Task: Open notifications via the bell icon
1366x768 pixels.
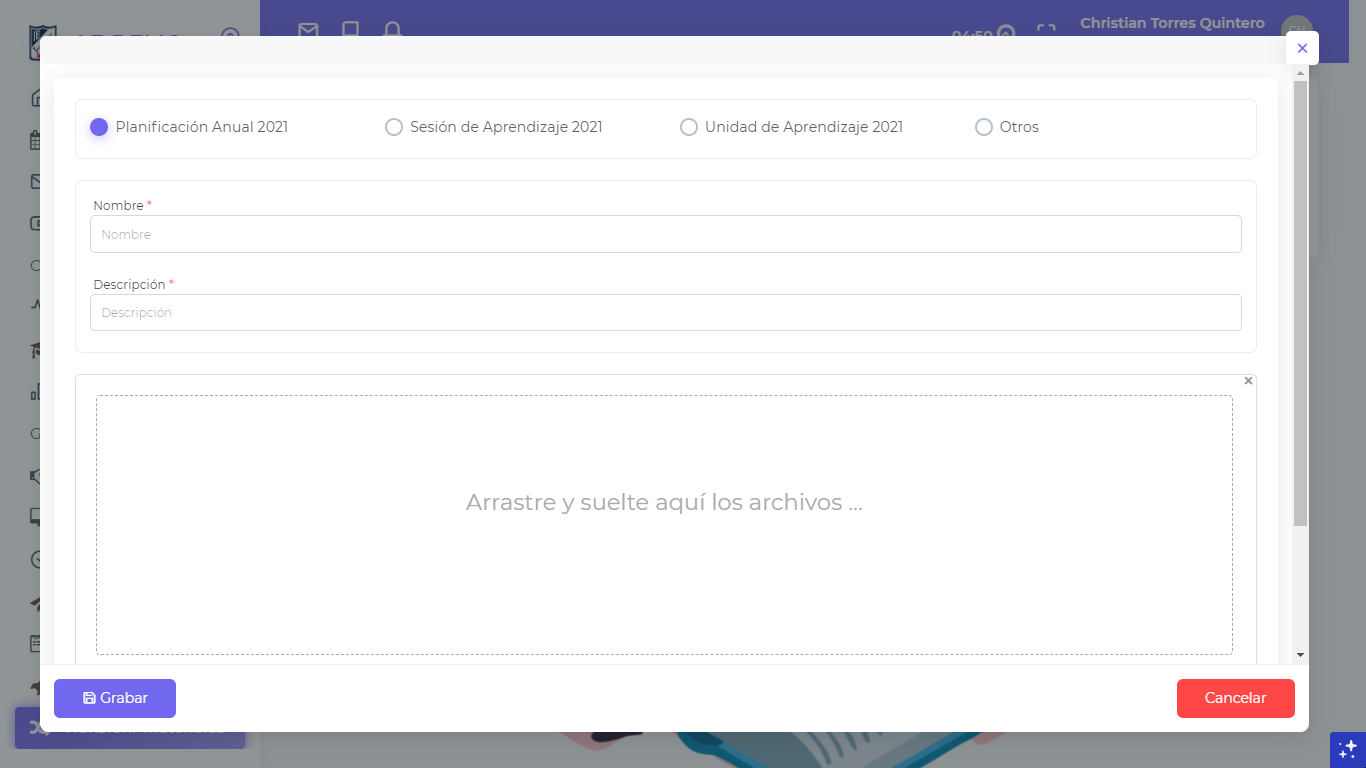Action: 393,31
